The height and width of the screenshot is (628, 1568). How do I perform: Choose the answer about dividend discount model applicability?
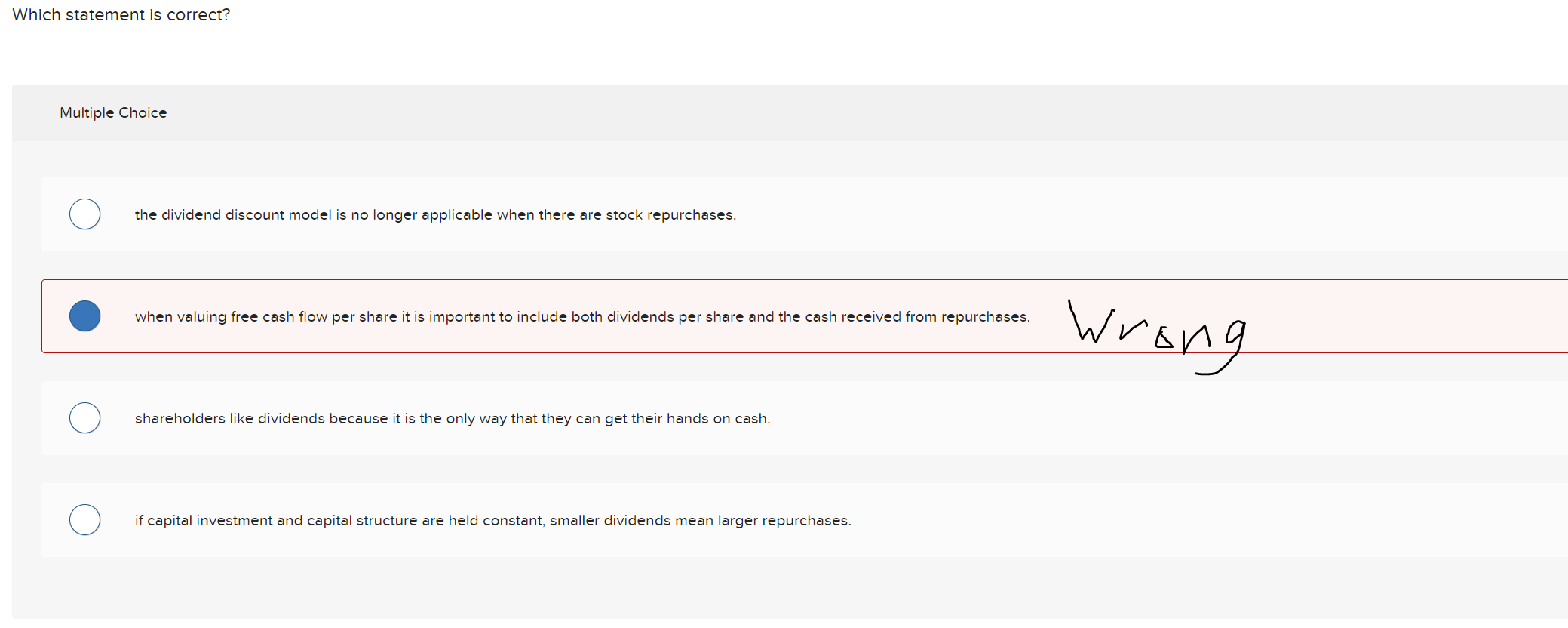(x=435, y=214)
